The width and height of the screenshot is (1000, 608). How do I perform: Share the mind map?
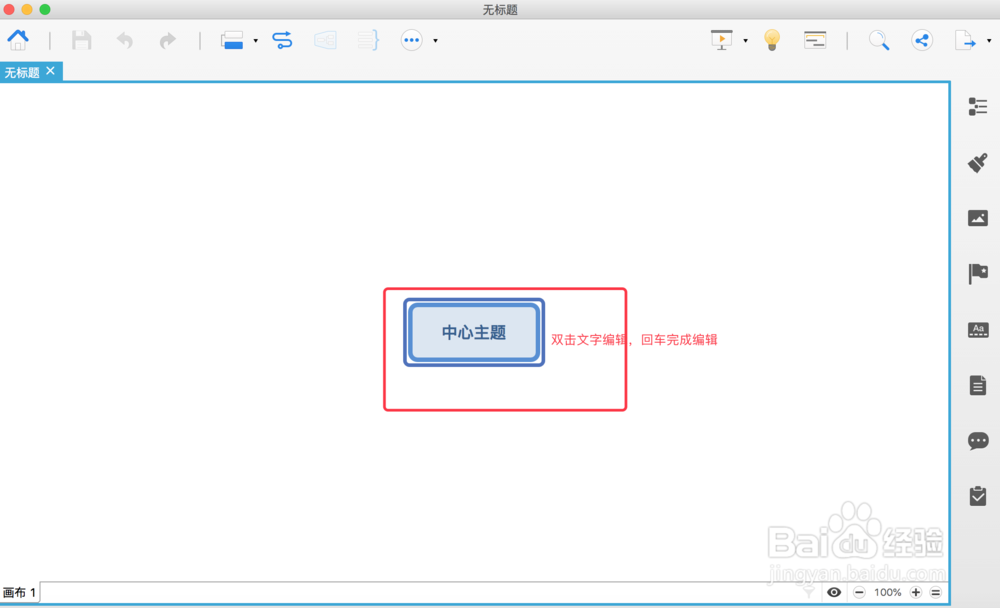[922, 40]
